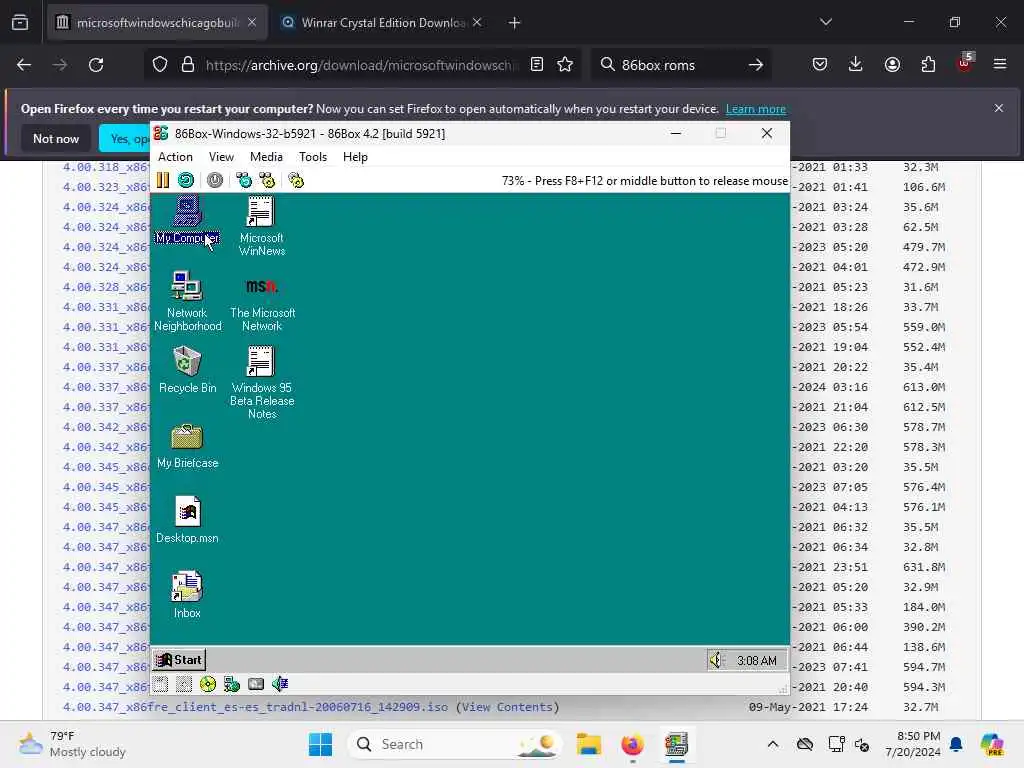The image size is (1024, 768).
Task: Click first floppy drive status icon
Action: pos(161,684)
